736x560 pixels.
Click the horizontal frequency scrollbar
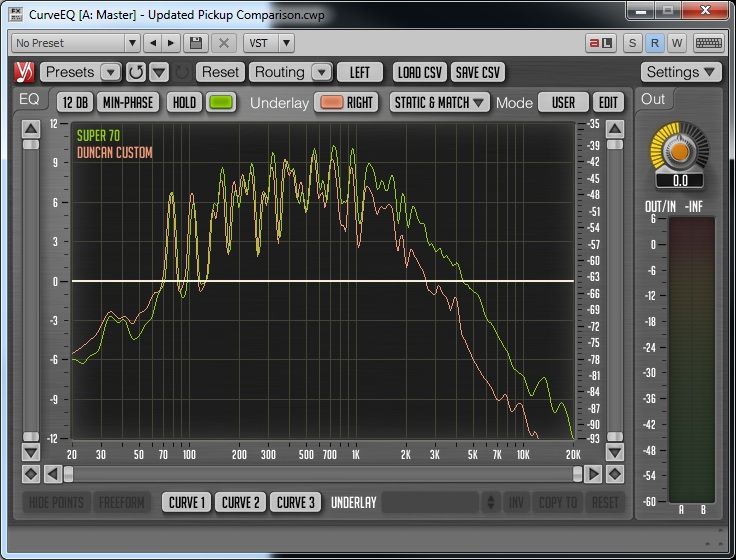point(323,474)
